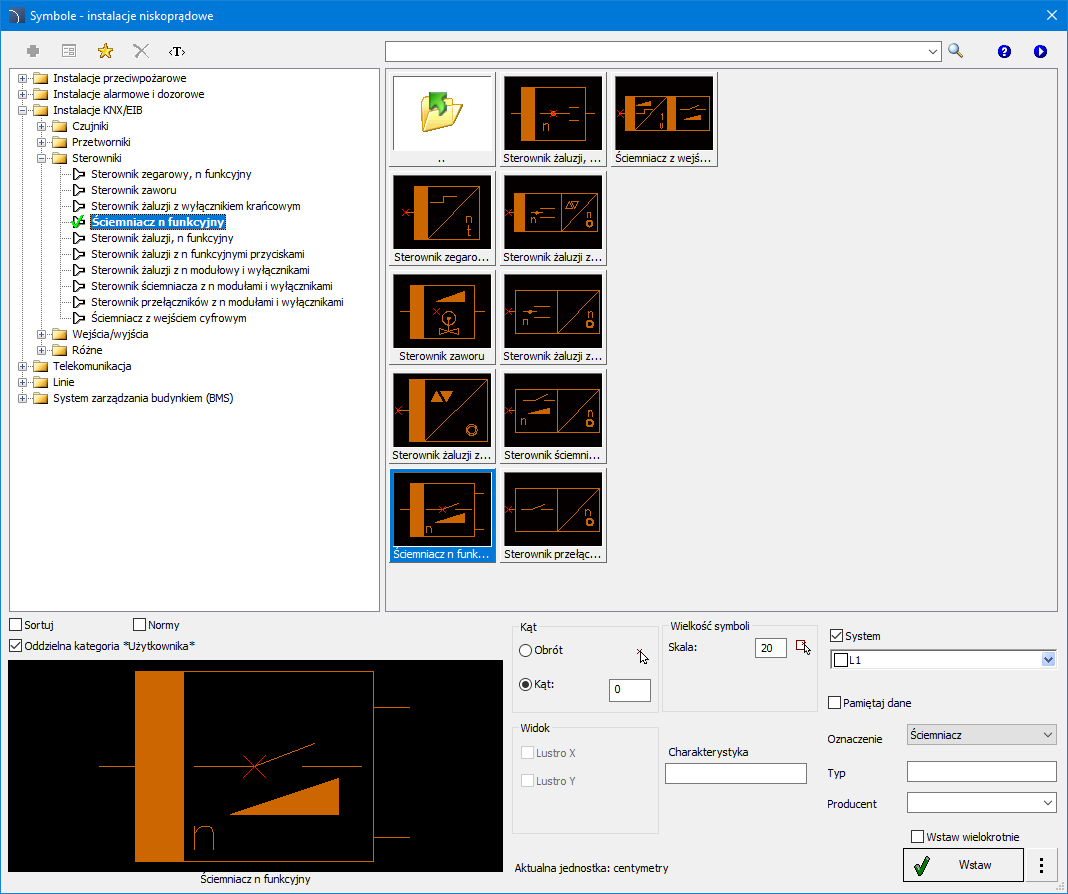1068x894 pixels.
Task: Toggle the Pamiętaj dane checkbox
Action: click(835, 703)
